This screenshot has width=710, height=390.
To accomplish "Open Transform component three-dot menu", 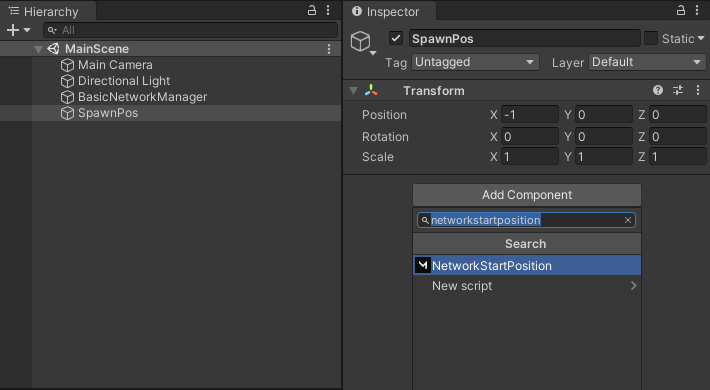I will coord(698,90).
